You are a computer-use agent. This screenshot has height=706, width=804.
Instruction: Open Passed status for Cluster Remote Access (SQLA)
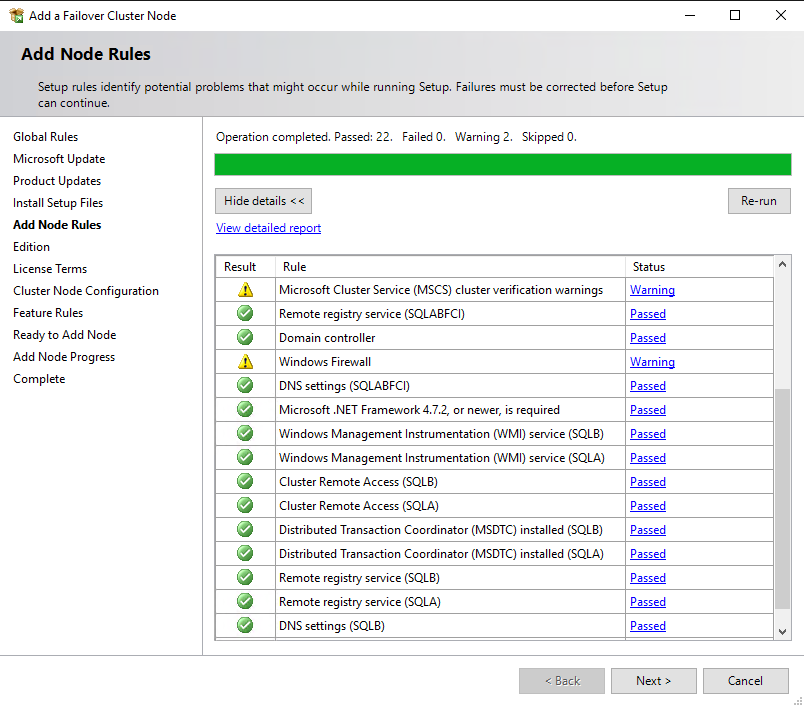click(648, 506)
